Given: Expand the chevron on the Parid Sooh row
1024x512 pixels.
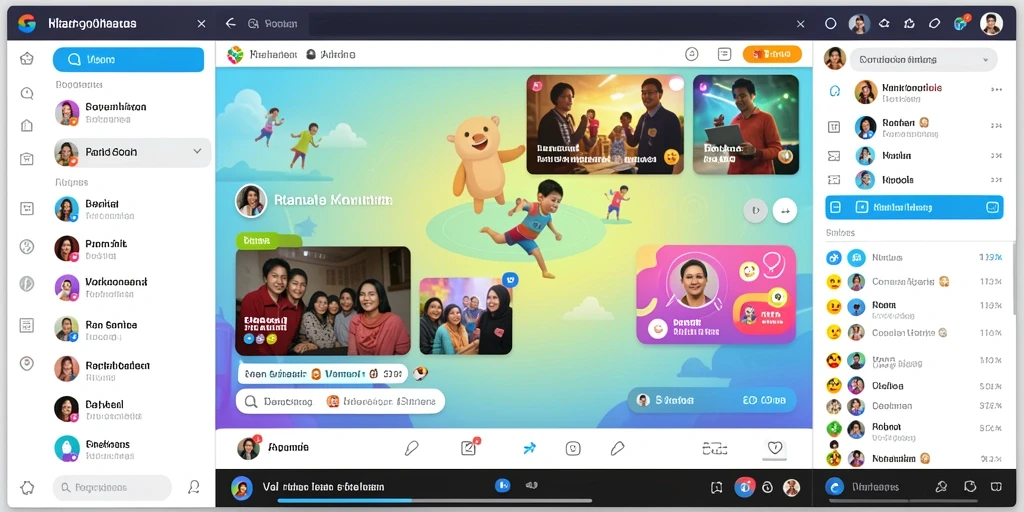Looking at the screenshot, I should (197, 152).
